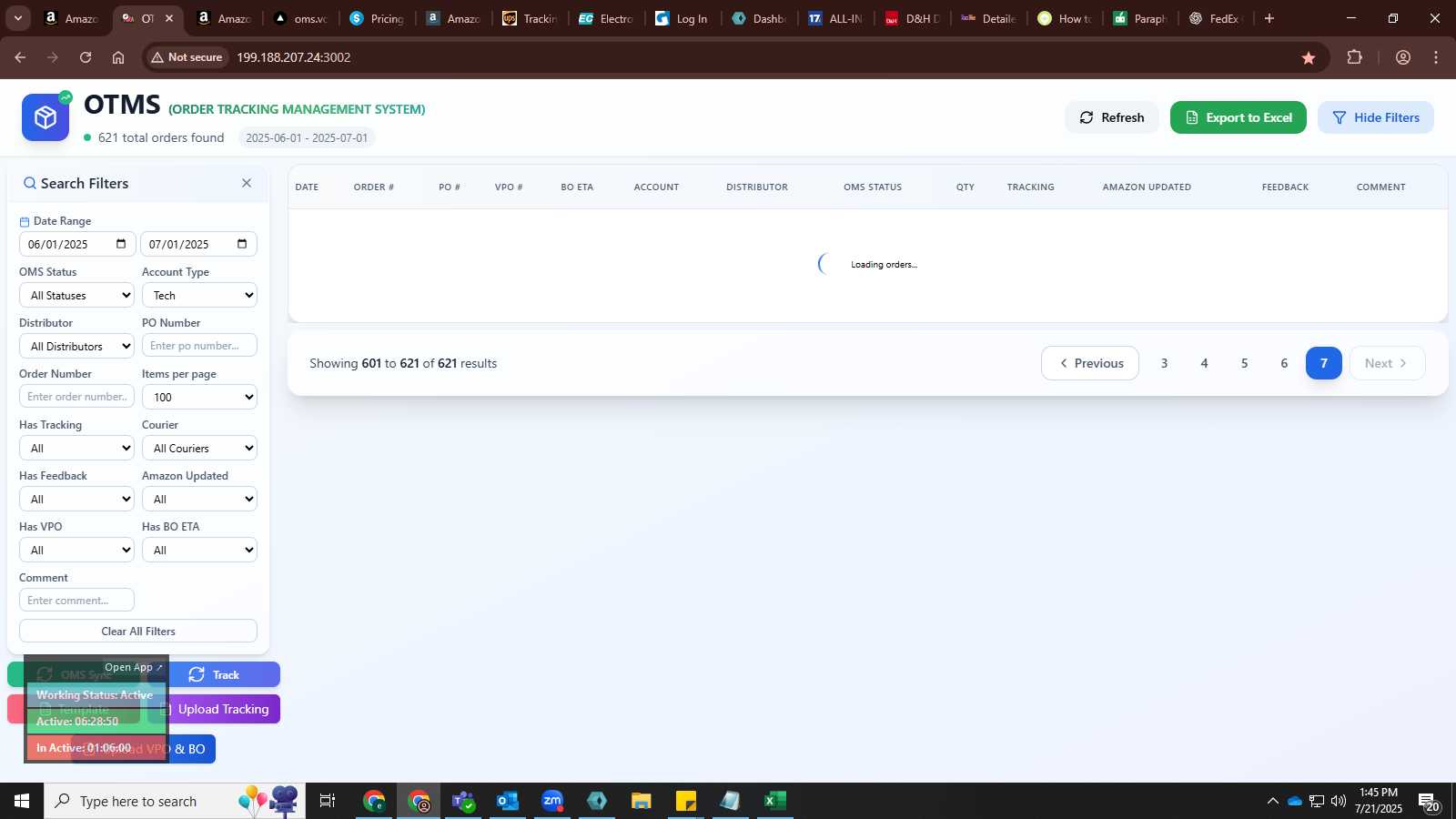The width and height of the screenshot is (1456, 819).
Task: Open the Items per page dropdown
Action: 199,397
